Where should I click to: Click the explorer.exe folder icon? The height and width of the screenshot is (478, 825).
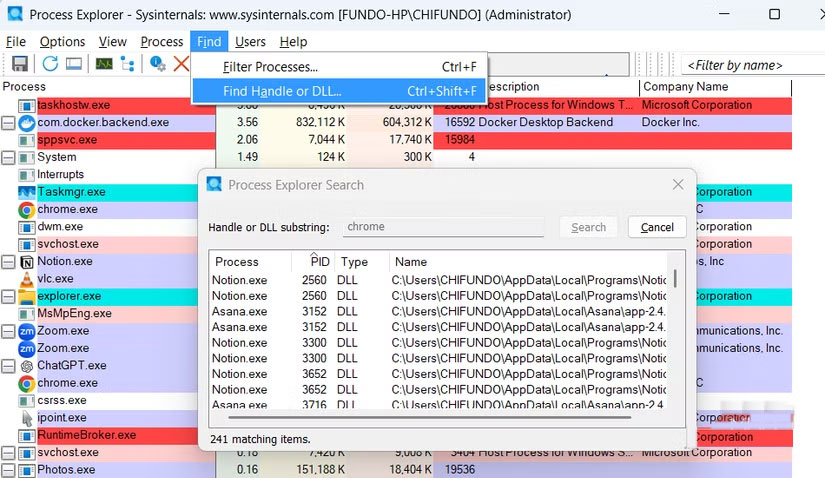[x=26, y=296]
